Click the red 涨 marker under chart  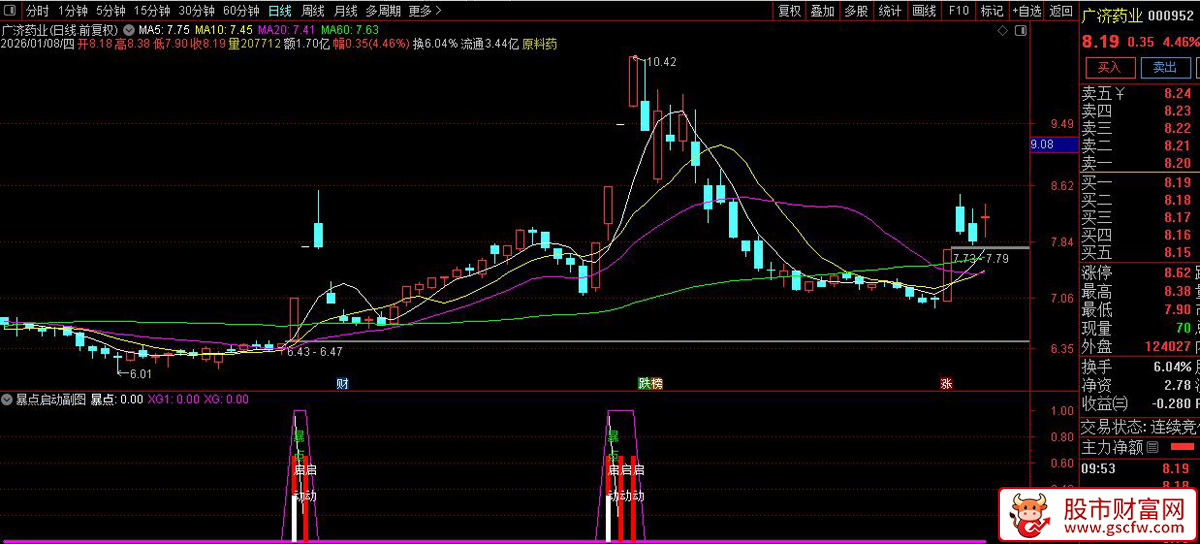[946, 383]
